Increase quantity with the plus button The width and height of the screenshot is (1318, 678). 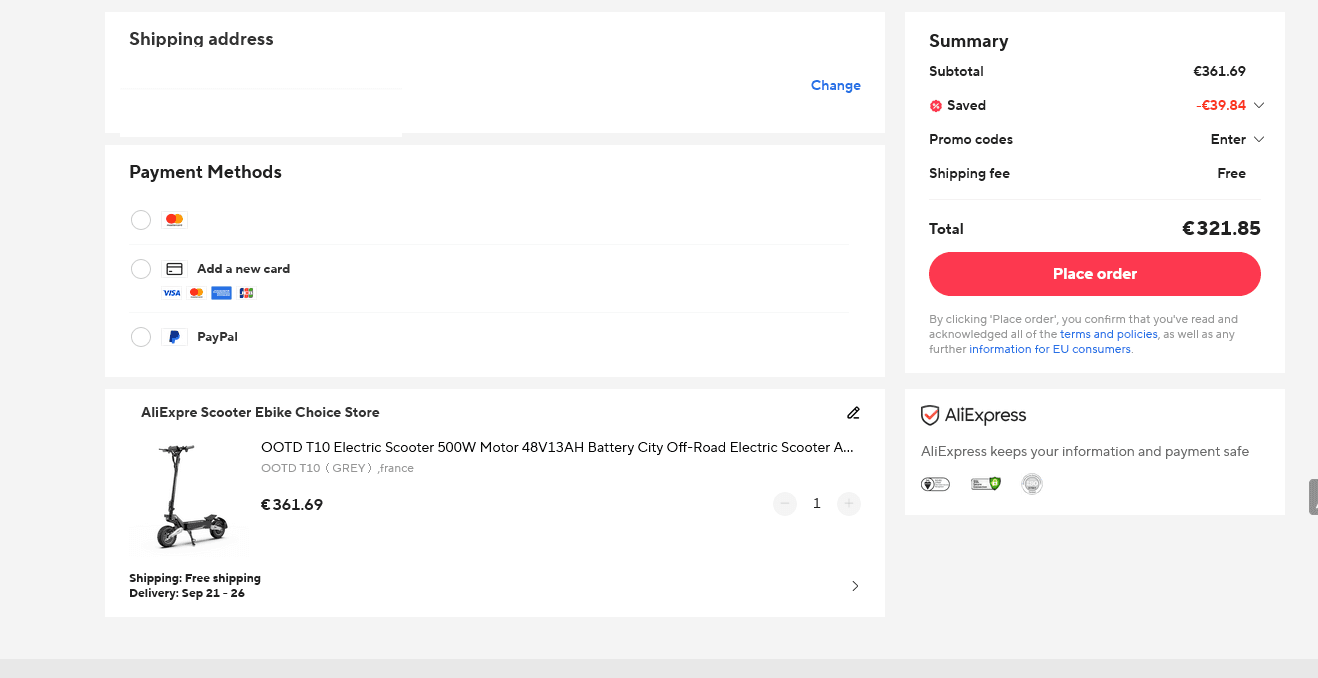849,504
